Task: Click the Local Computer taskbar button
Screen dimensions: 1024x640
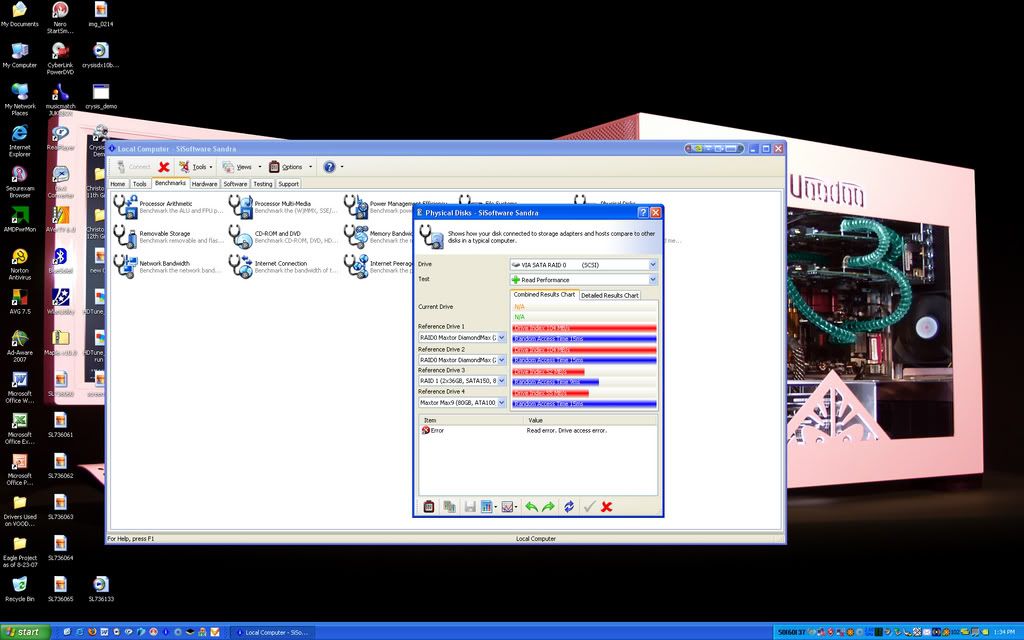Action: pyautogui.click(x=272, y=632)
